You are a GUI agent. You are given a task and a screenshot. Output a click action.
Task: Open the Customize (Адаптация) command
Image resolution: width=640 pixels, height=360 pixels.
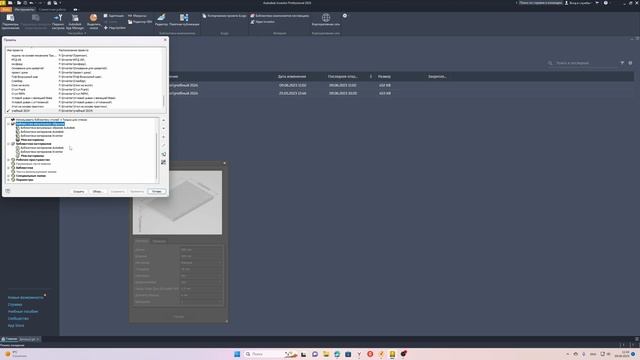[113, 16]
